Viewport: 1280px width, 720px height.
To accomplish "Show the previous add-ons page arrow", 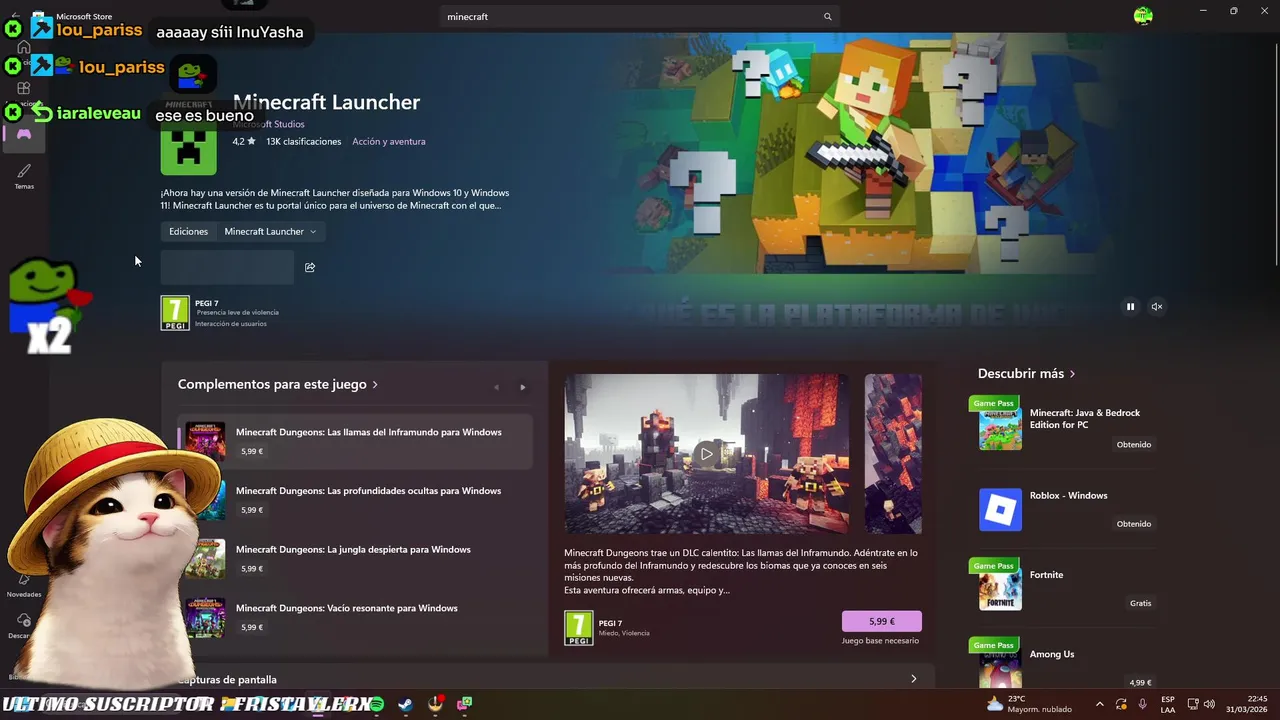I will pos(496,387).
